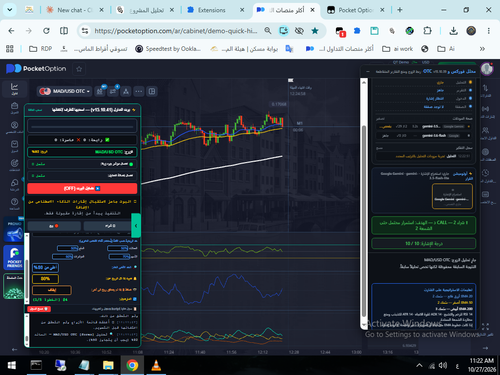Click the fullscreen expand icon at bottom right
The height and width of the screenshot is (375, 500).
[485, 326]
